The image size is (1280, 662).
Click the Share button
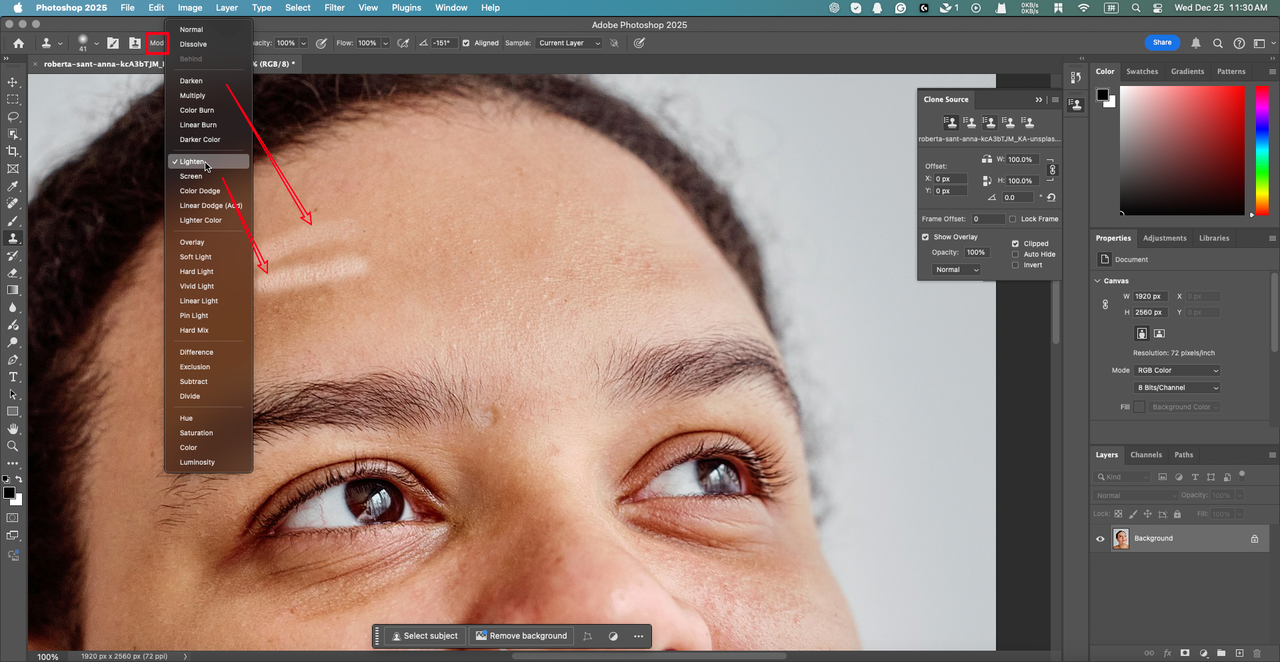[1162, 43]
